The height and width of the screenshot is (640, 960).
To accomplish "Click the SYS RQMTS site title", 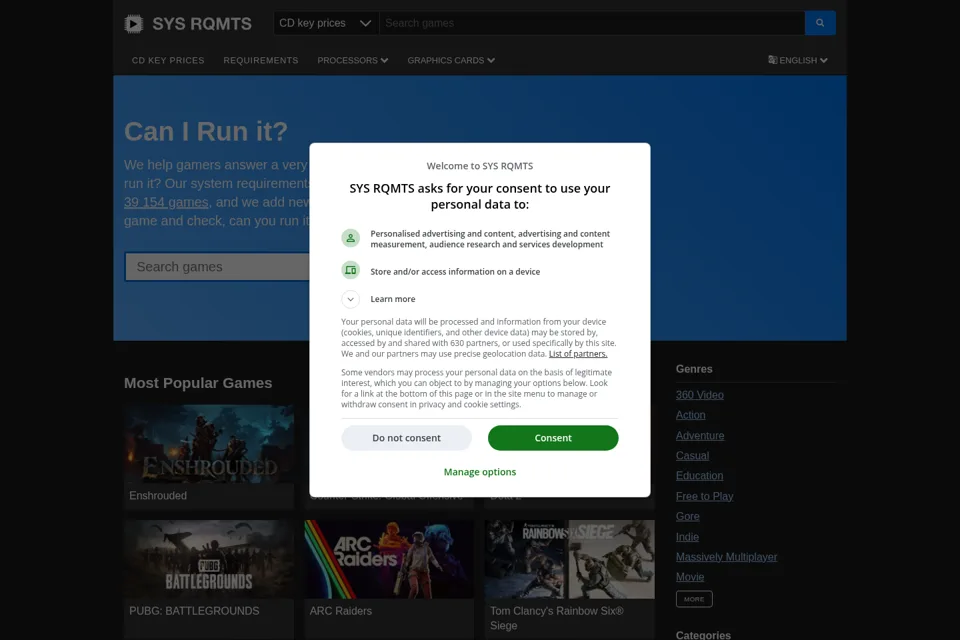I will (x=201, y=24).
